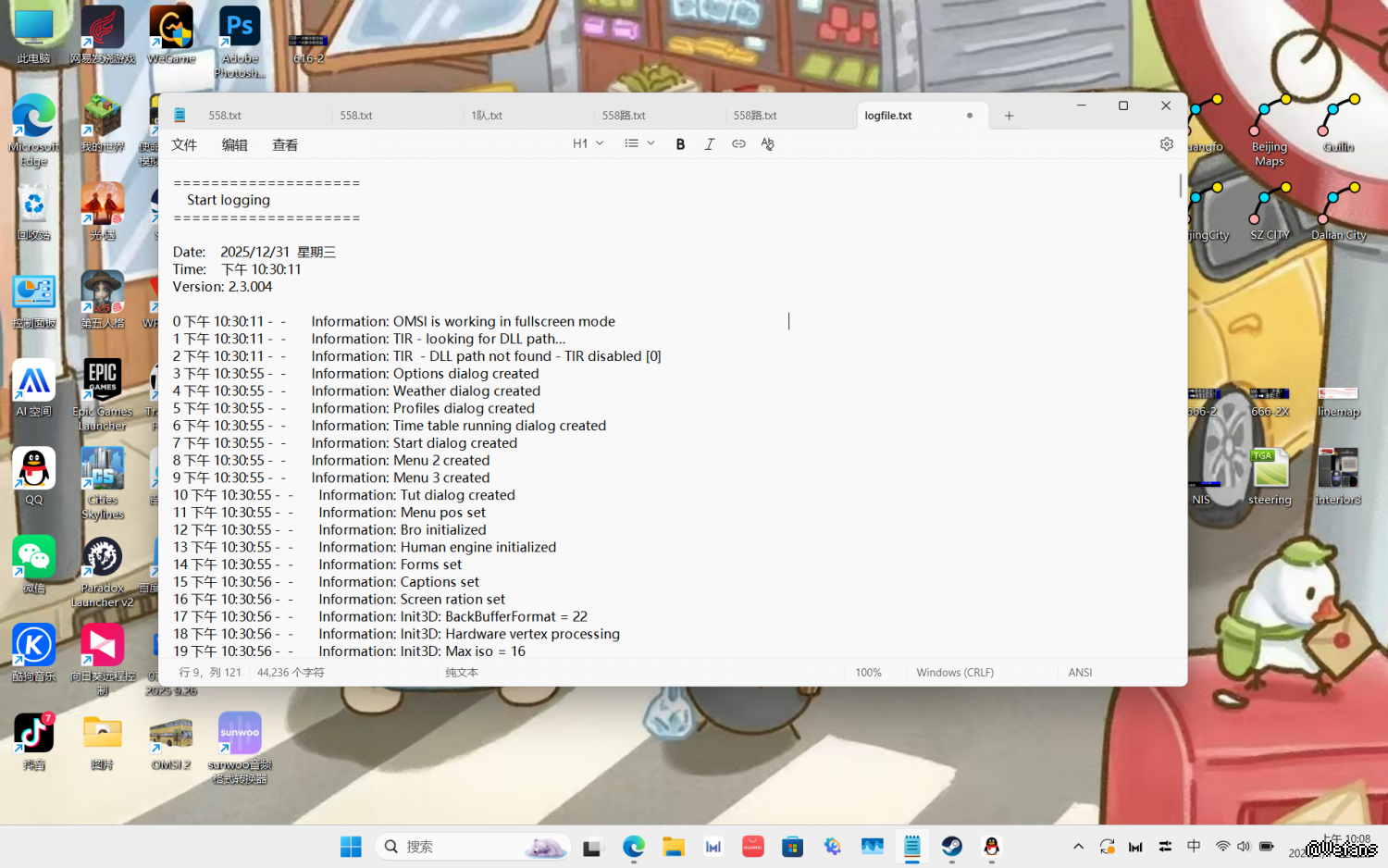Click the 纯文本 format indicator
This screenshot has width=1388, height=868.
462,673
